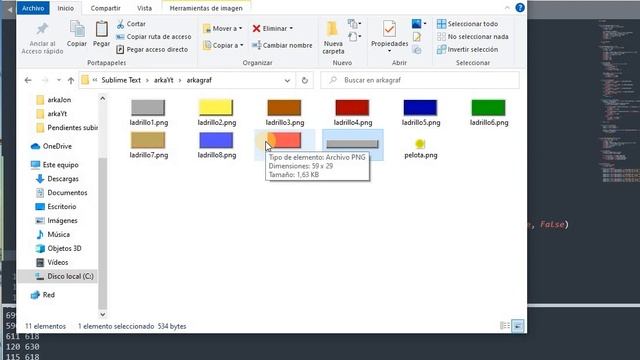The height and width of the screenshot is (360, 640).
Task: Click the blue help question mark icon
Action: pos(520,8)
